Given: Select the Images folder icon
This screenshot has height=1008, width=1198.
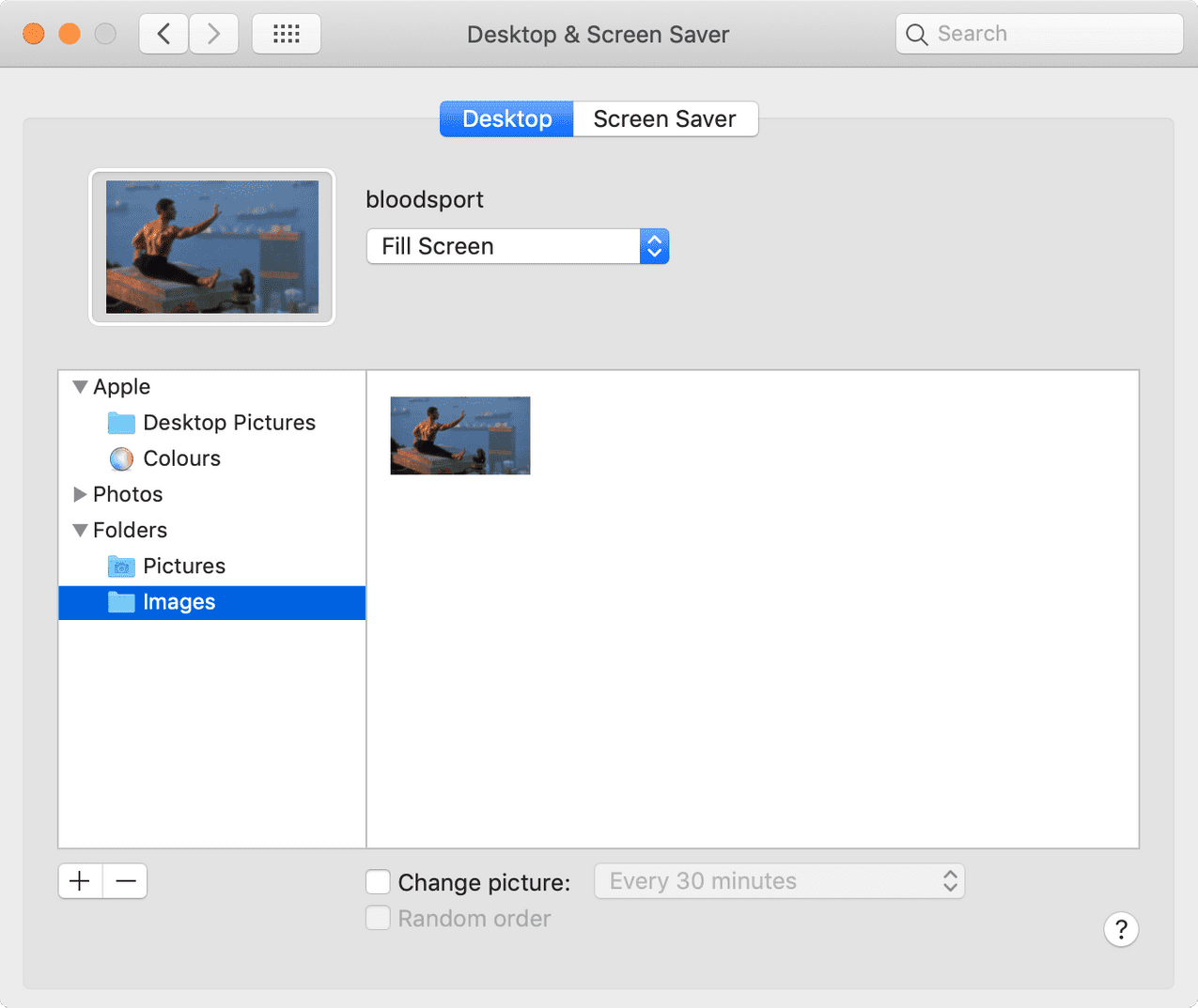Looking at the screenshot, I should [x=121, y=602].
